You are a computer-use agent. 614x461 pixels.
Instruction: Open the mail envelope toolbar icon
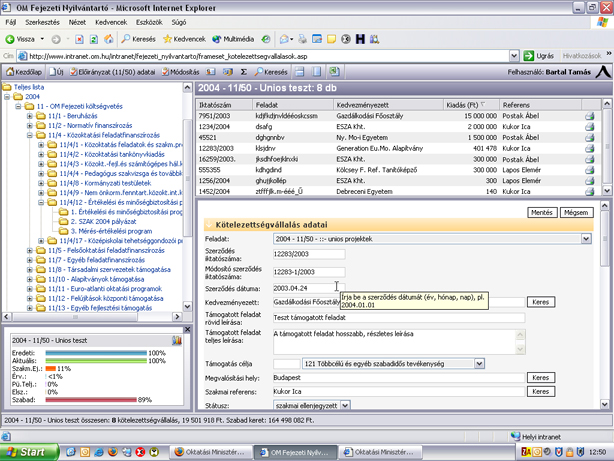click(284, 39)
